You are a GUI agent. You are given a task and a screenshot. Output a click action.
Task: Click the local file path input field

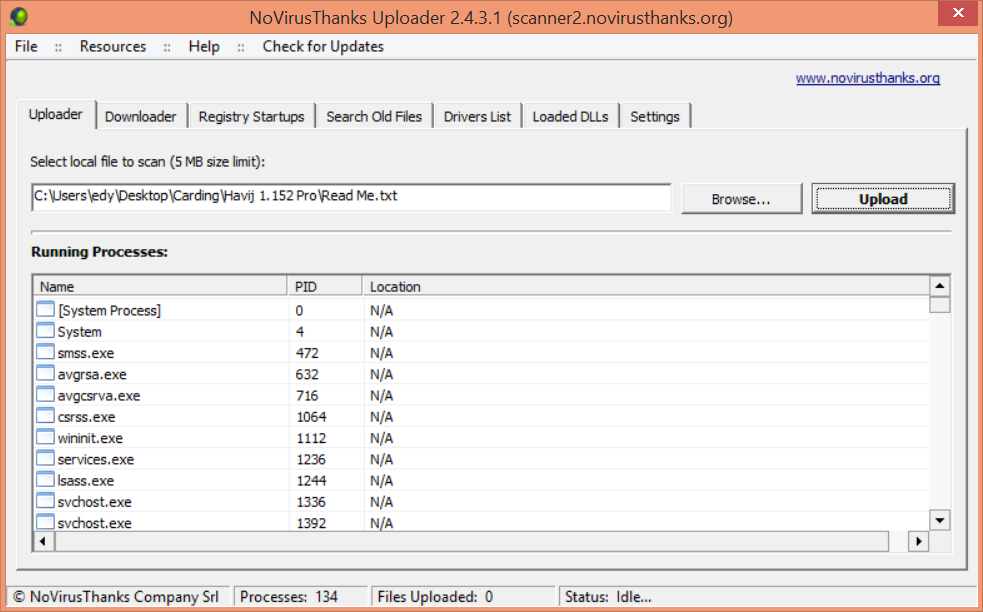(351, 197)
